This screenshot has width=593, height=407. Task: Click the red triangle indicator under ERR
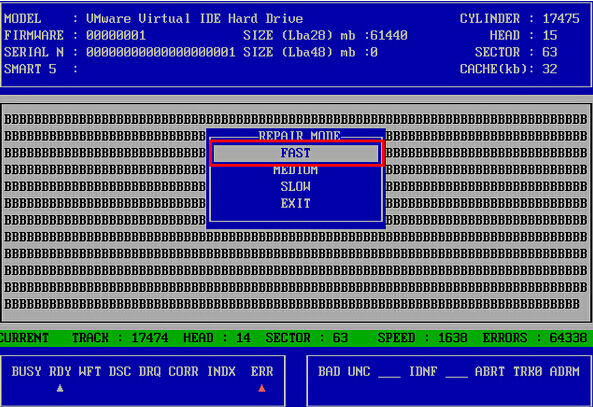click(262, 388)
